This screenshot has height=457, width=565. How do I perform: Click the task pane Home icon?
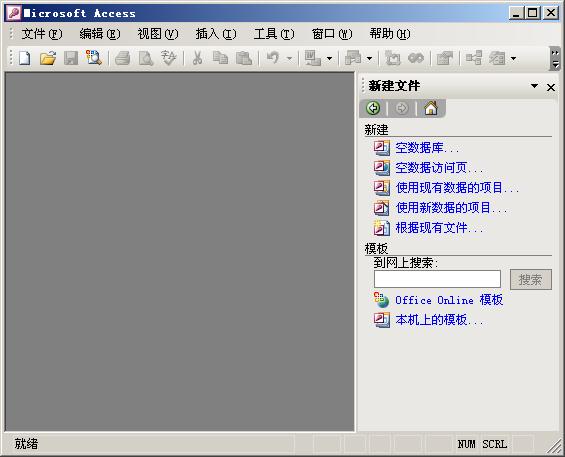tap(431, 108)
